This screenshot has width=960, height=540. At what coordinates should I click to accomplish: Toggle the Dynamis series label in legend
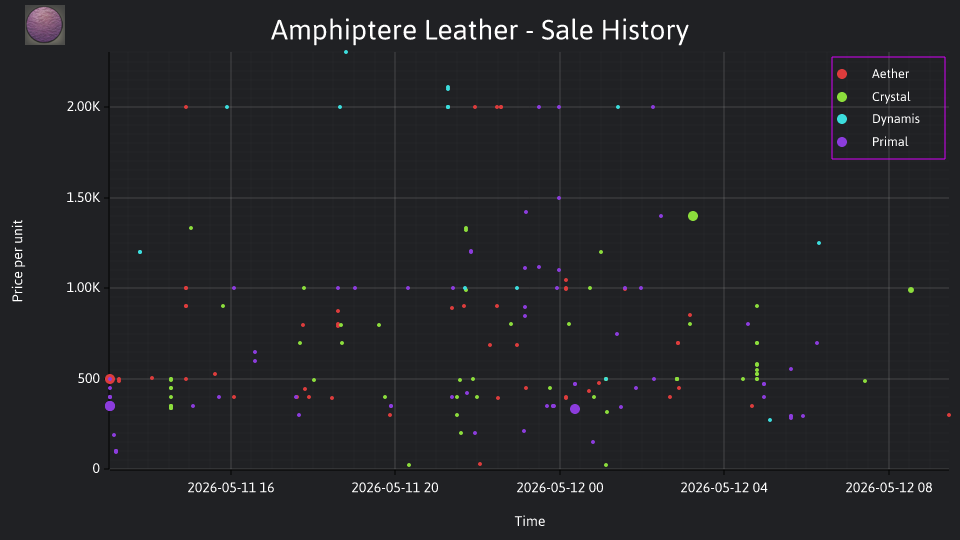tap(896, 119)
